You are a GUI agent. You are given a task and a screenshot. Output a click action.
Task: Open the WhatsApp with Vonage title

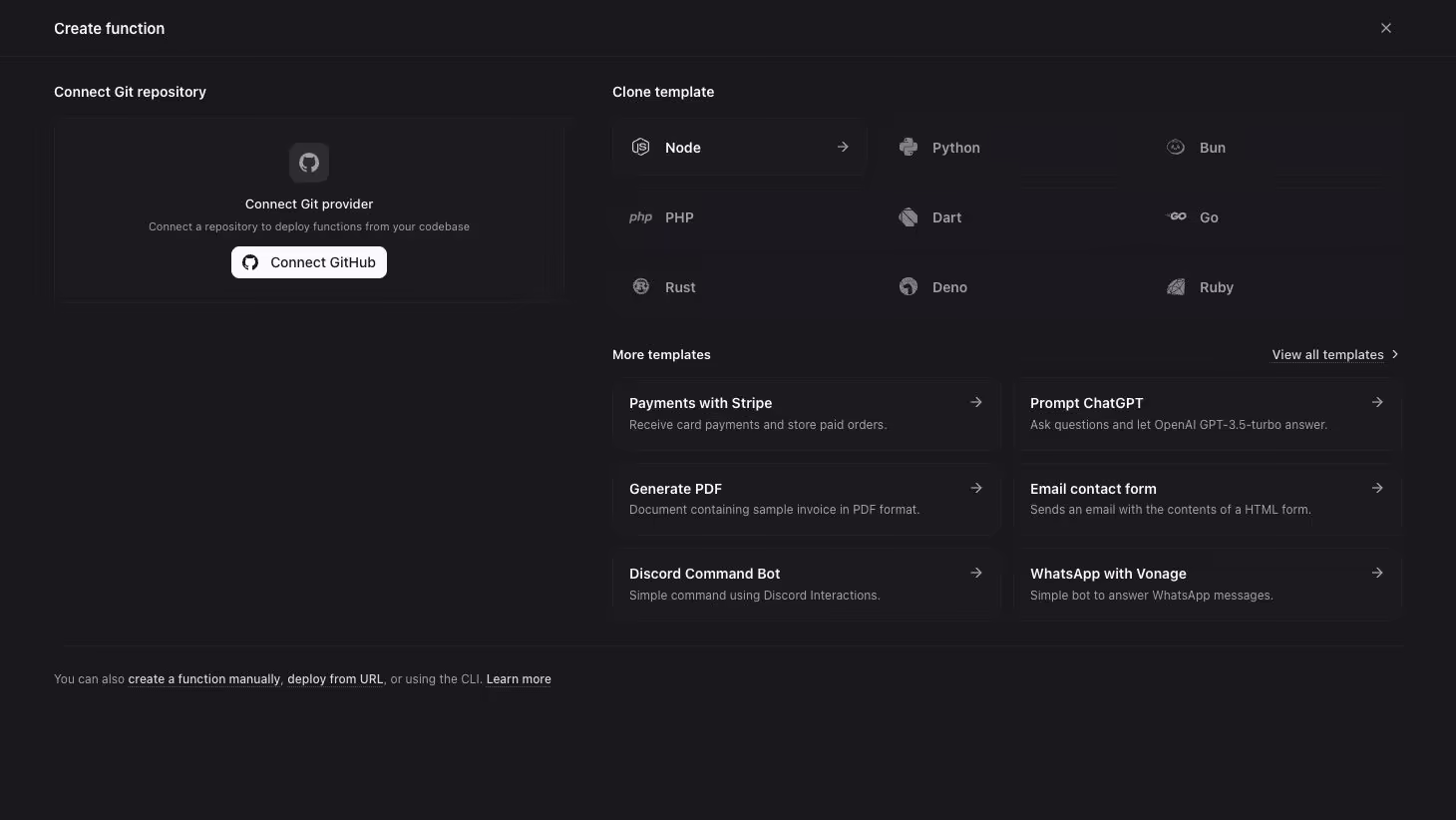pyautogui.click(x=1108, y=574)
